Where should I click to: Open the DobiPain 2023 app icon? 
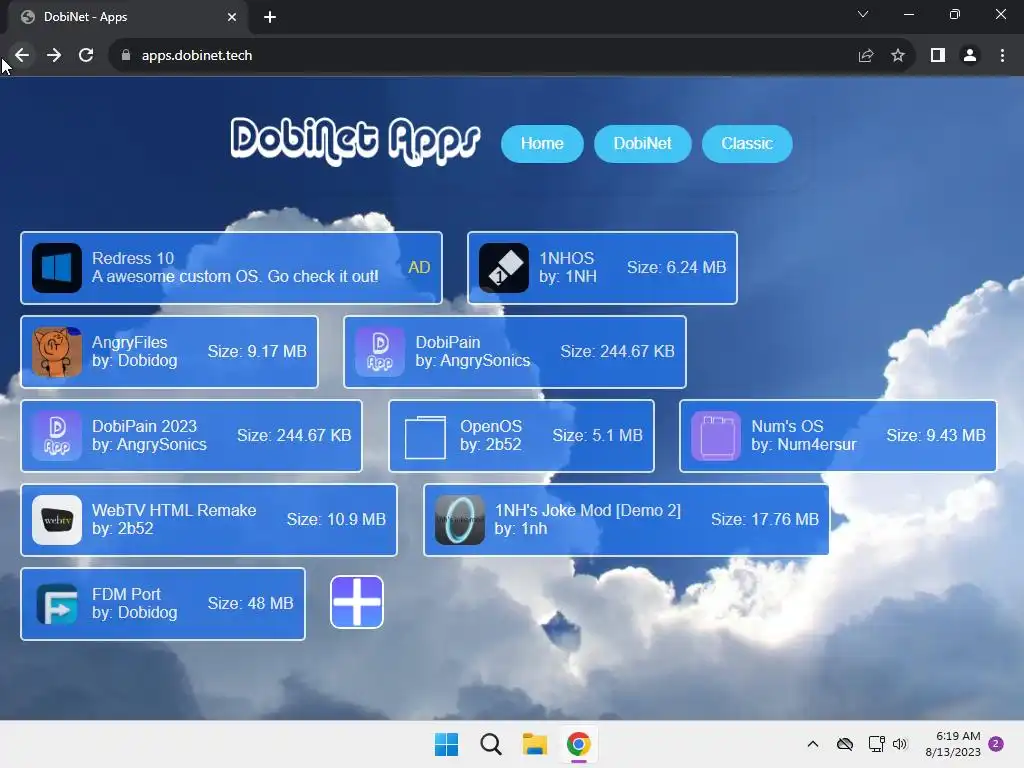click(57, 436)
